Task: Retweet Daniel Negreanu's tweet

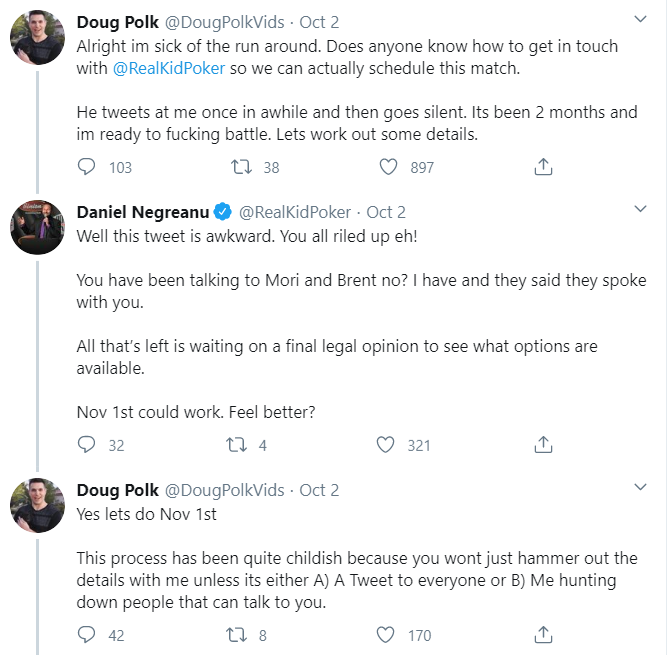Action: point(240,445)
